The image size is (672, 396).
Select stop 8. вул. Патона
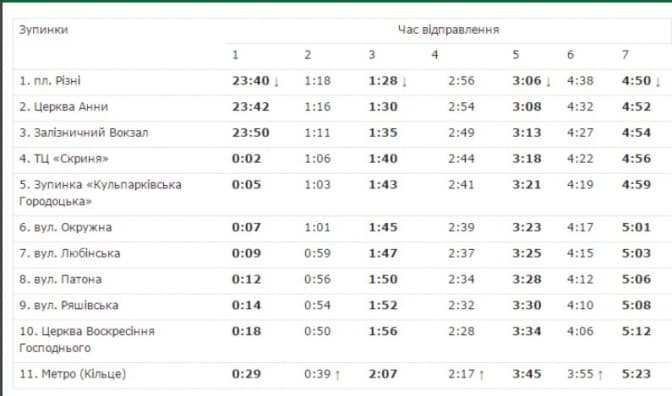(x=60, y=279)
